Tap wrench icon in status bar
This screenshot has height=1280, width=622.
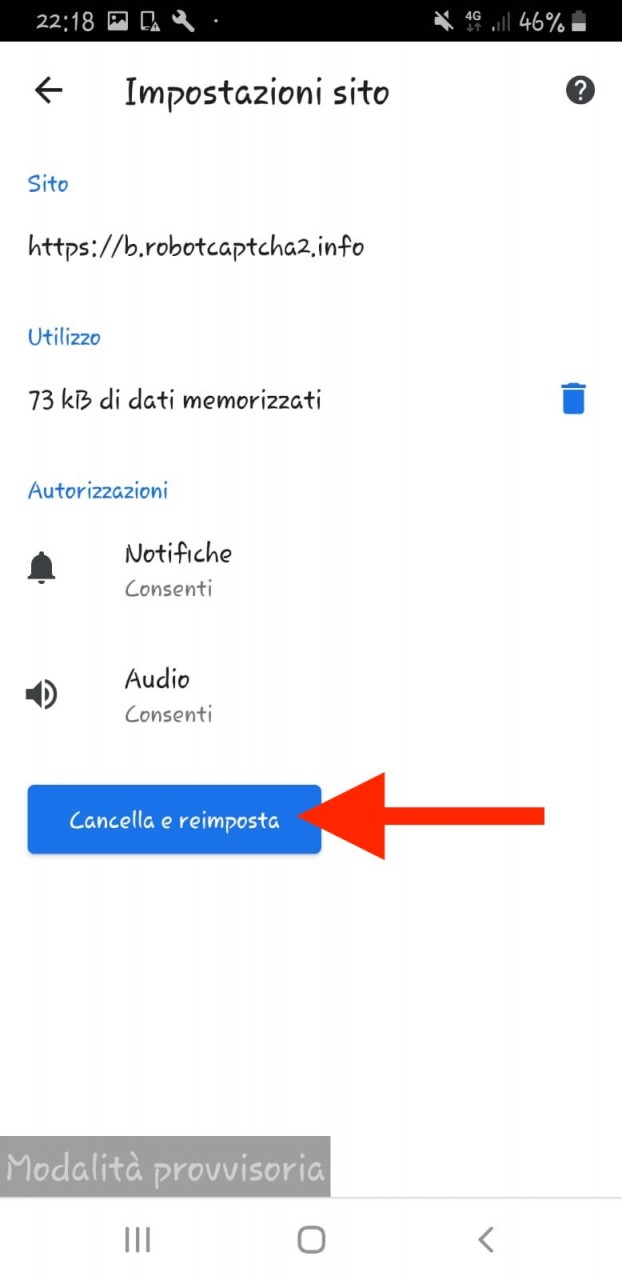pyautogui.click(x=182, y=21)
